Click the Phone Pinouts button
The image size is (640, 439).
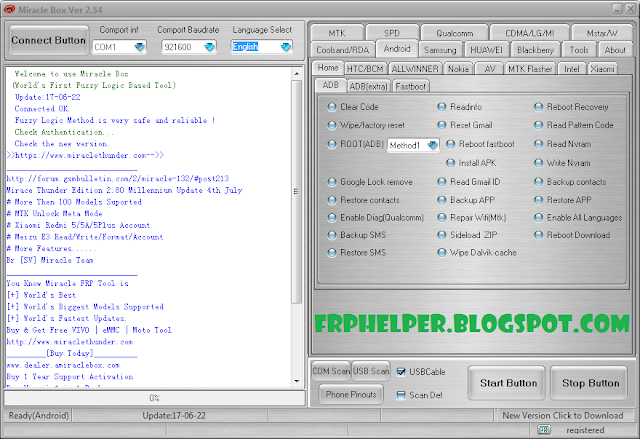point(351,394)
